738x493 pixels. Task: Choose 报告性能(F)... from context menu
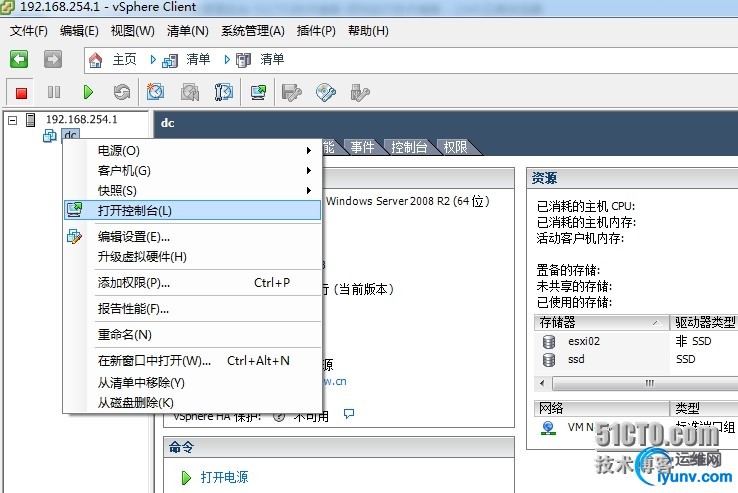(x=193, y=309)
